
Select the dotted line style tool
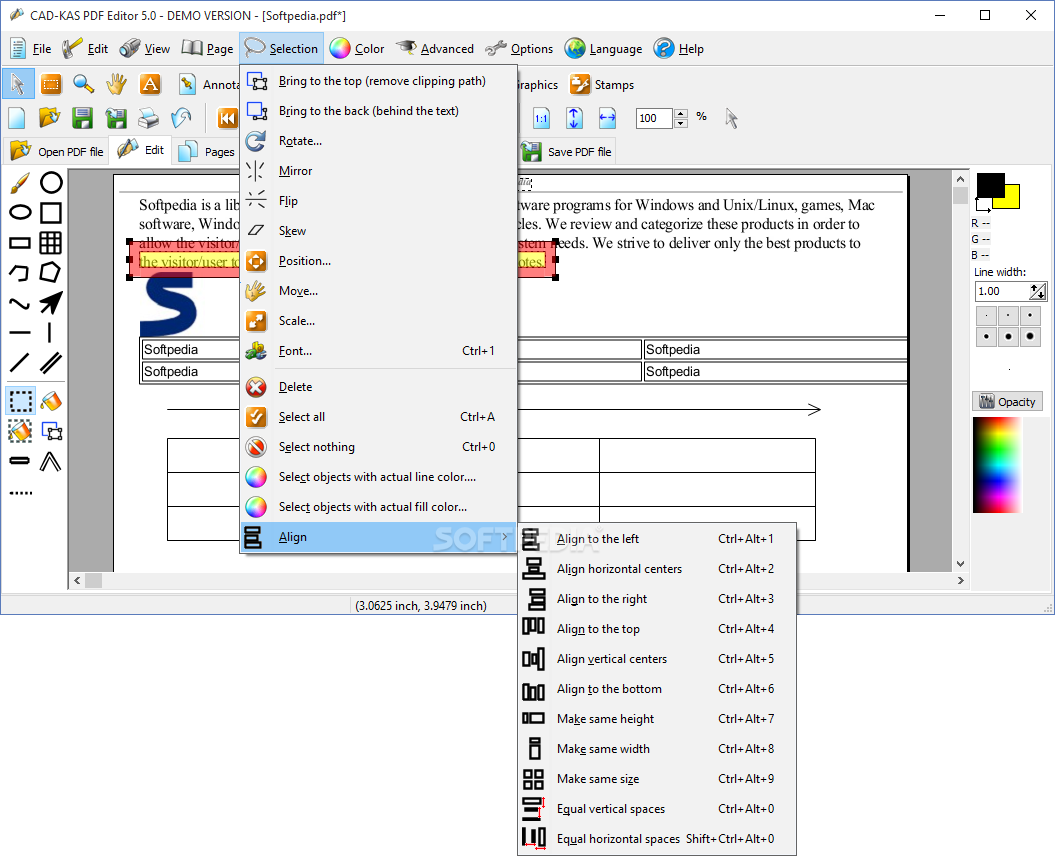pos(20,493)
